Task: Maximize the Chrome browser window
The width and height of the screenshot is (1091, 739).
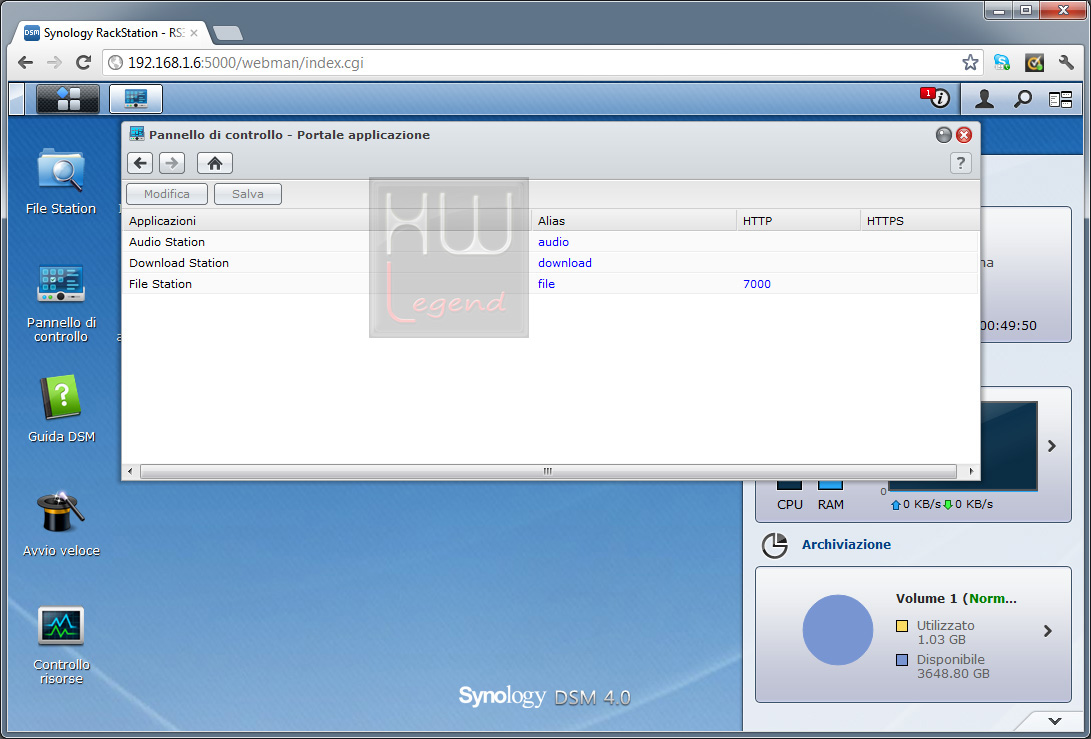Action: click(x=1026, y=10)
